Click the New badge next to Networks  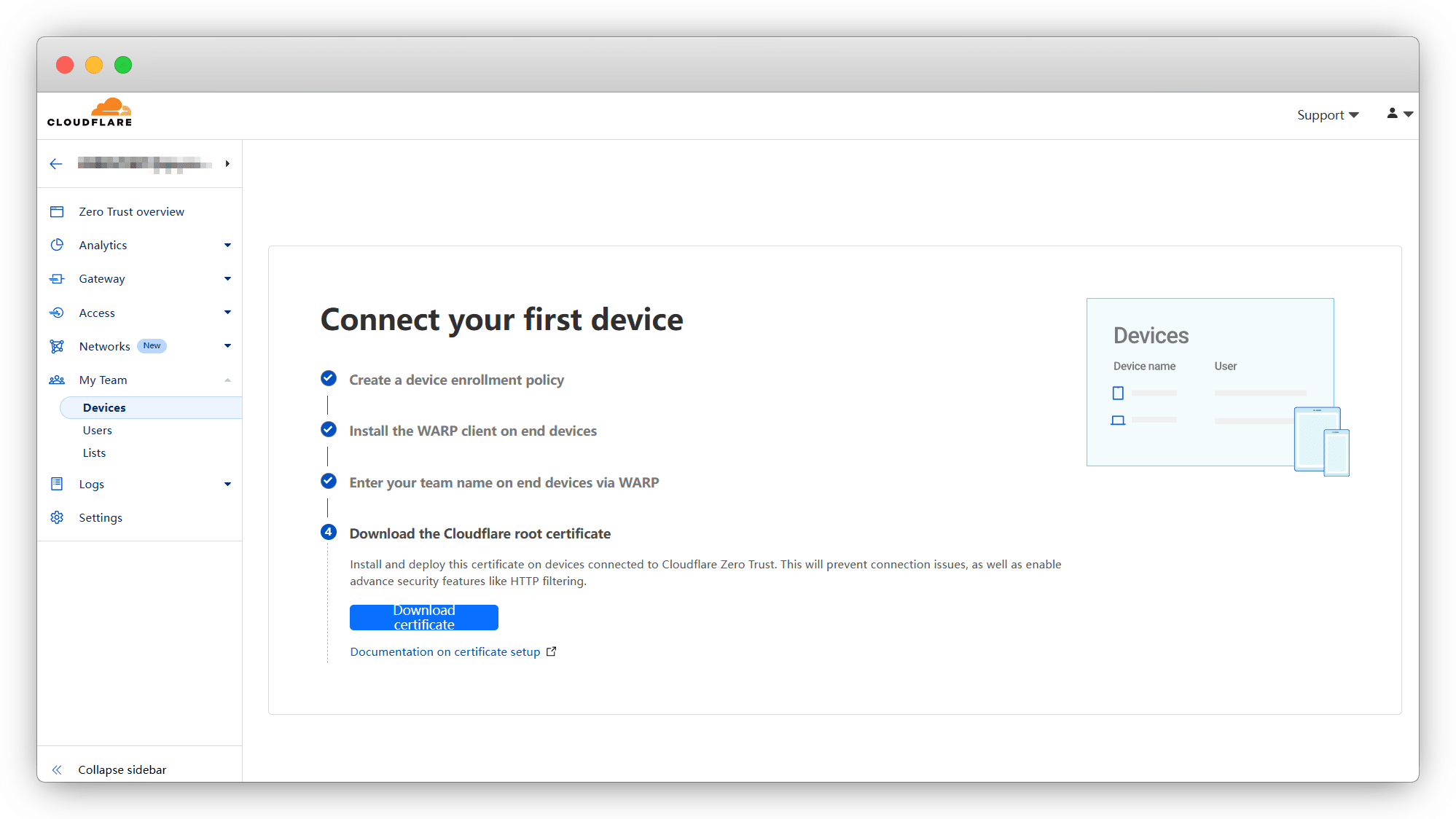tap(152, 346)
